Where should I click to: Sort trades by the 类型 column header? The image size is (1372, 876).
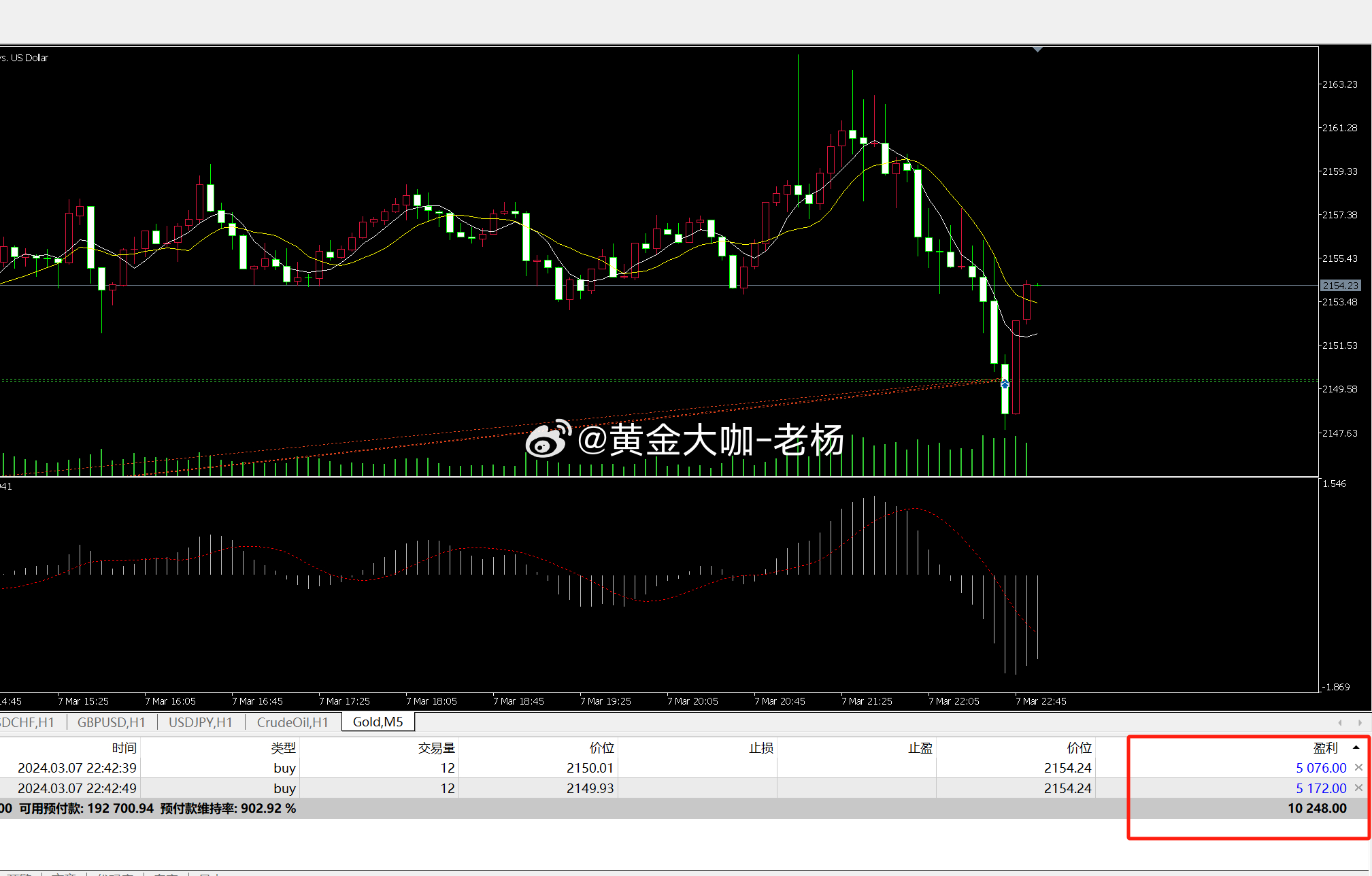pyautogui.click(x=284, y=747)
